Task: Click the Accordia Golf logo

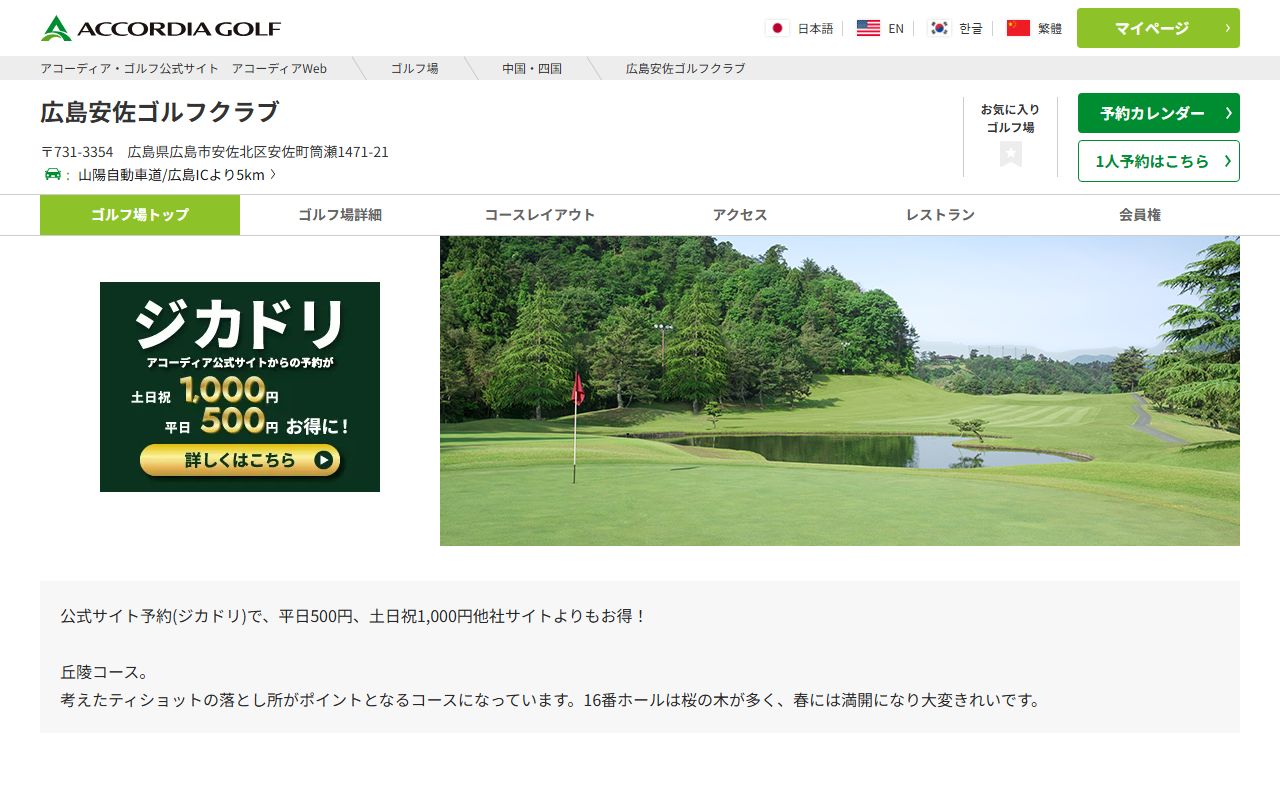Action: click(160, 28)
